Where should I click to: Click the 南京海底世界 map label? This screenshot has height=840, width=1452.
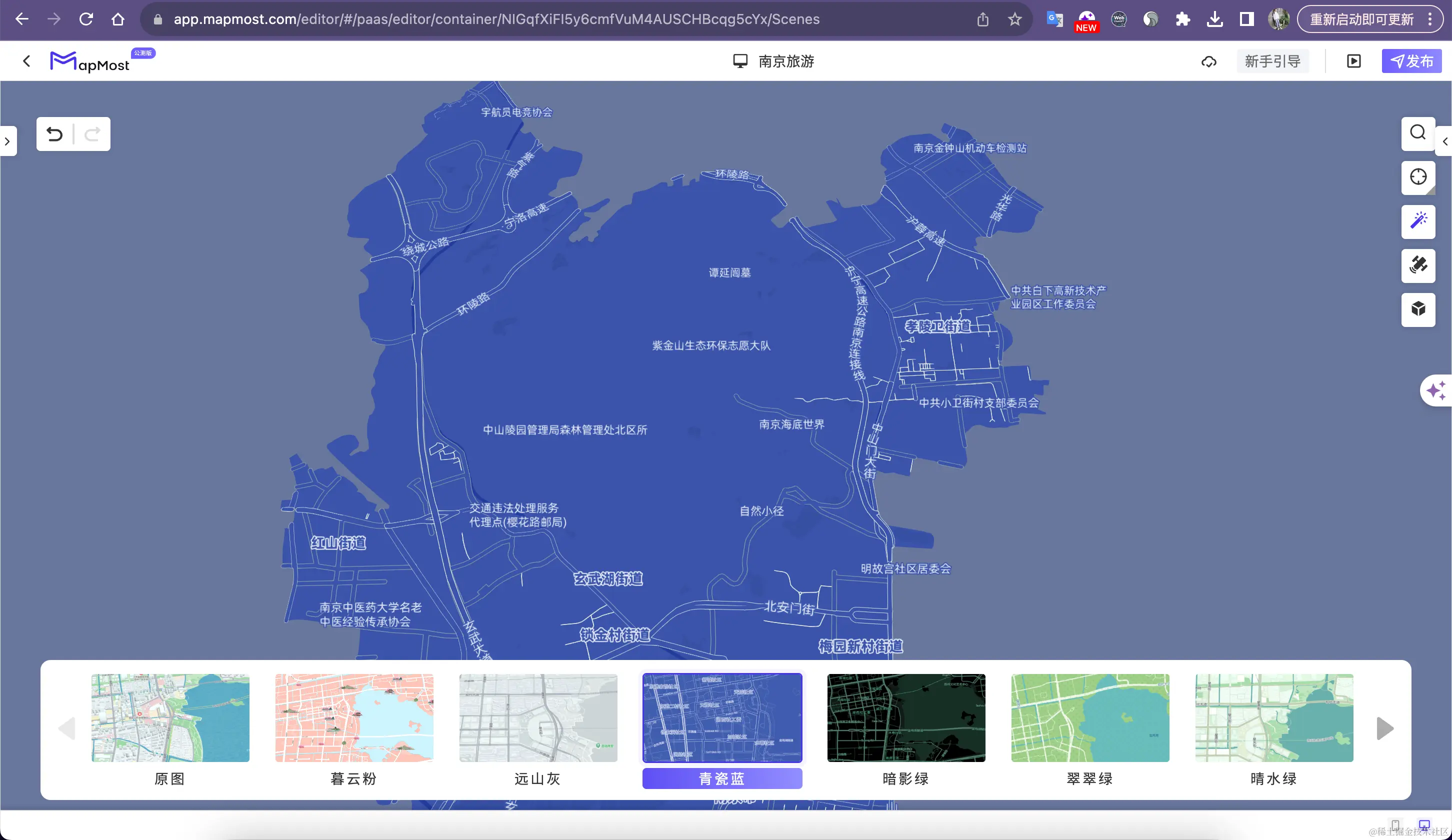coord(791,424)
